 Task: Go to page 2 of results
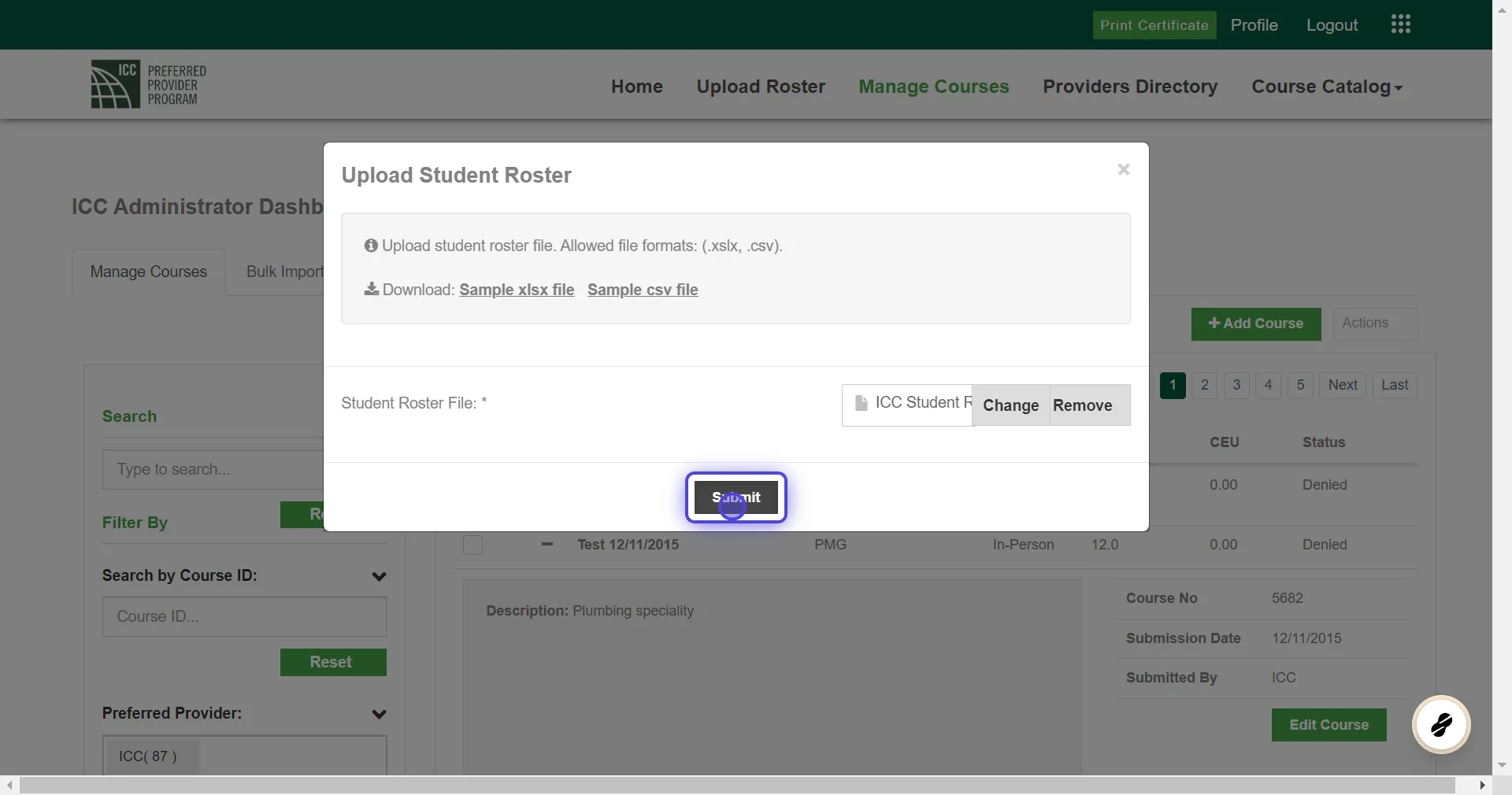click(1204, 385)
